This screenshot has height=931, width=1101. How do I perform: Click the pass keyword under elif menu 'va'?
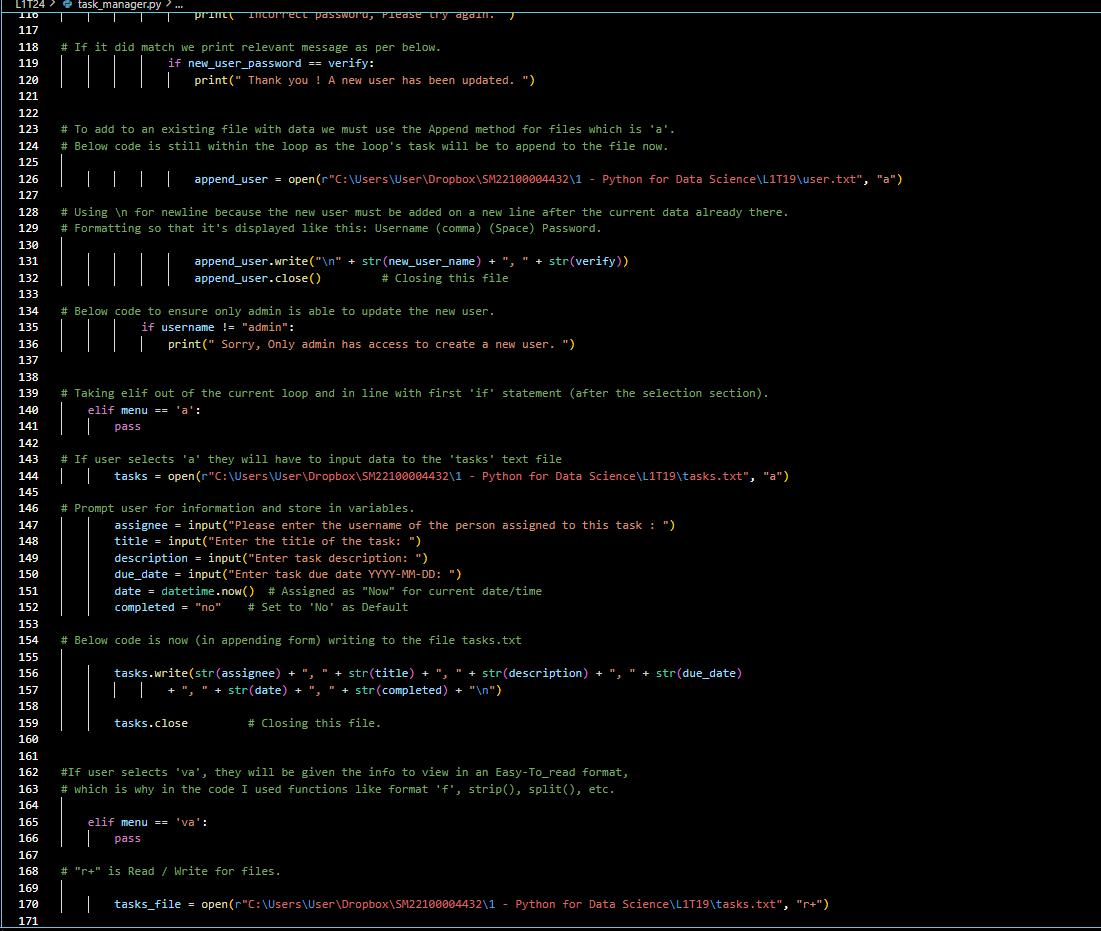pos(127,838)
